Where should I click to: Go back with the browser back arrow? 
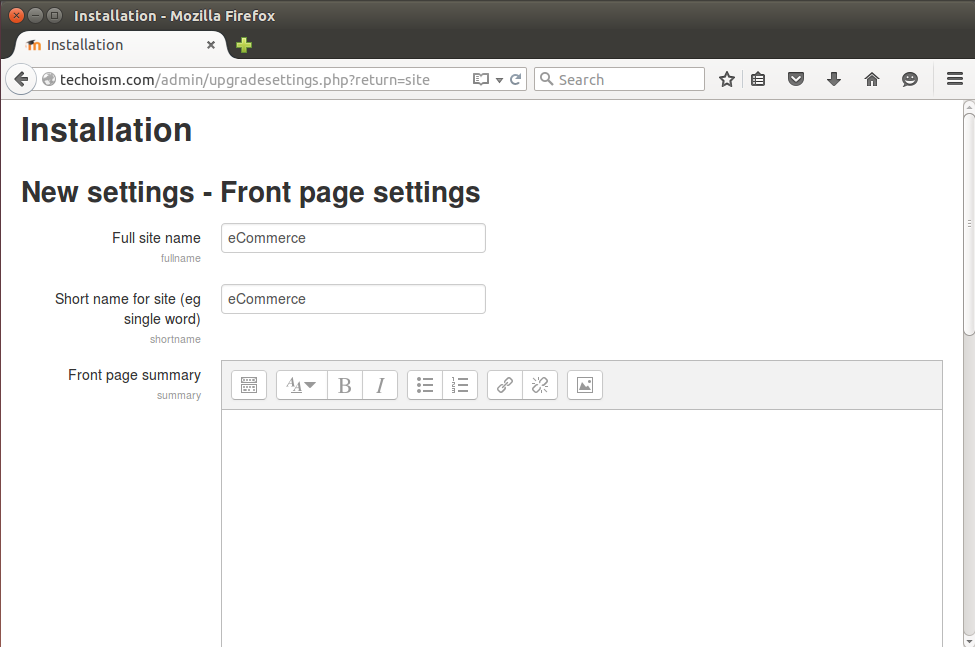coord(21,80)
